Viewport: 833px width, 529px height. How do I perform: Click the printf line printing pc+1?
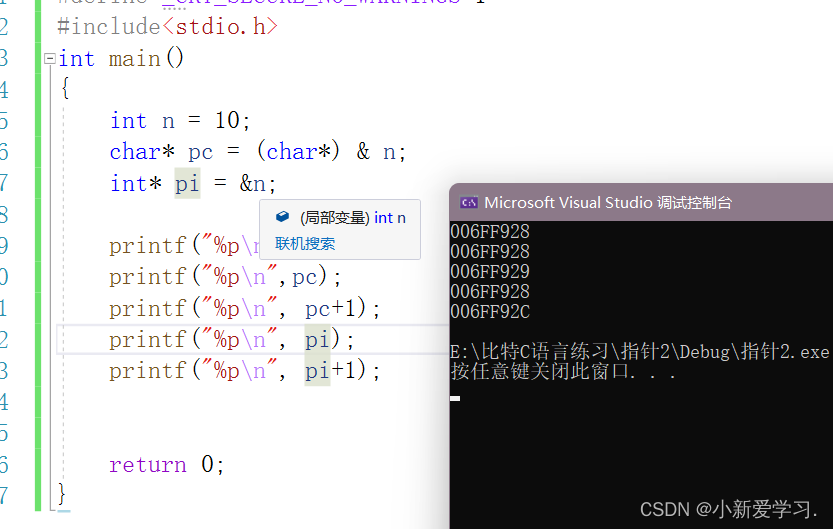(x=244, y=308)
